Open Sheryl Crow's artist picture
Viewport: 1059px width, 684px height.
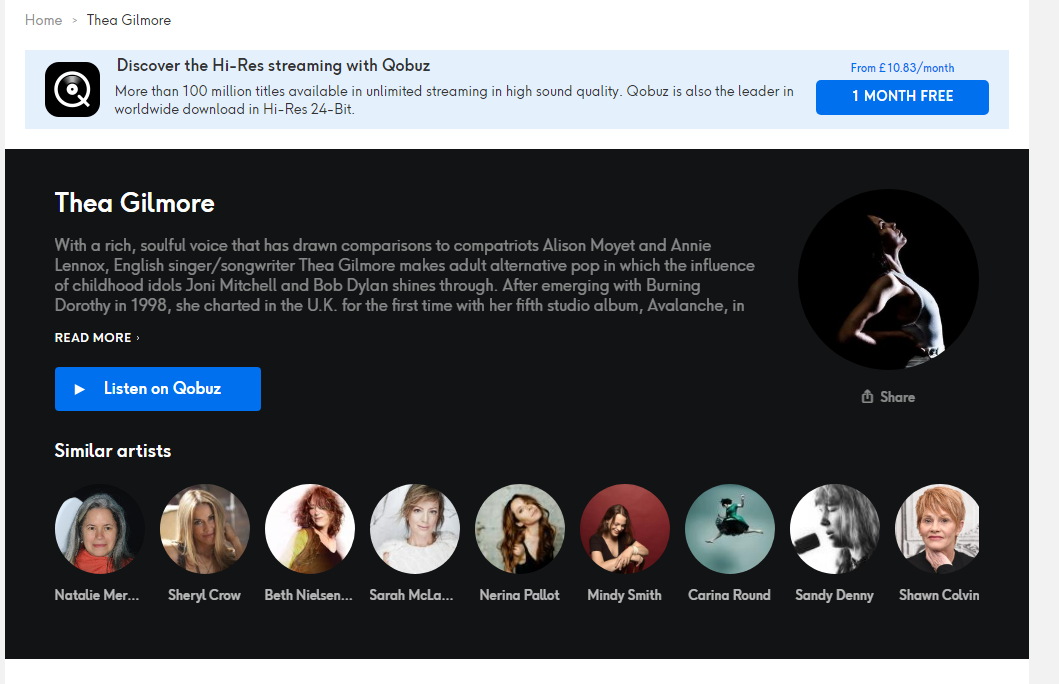click(205, 529)
